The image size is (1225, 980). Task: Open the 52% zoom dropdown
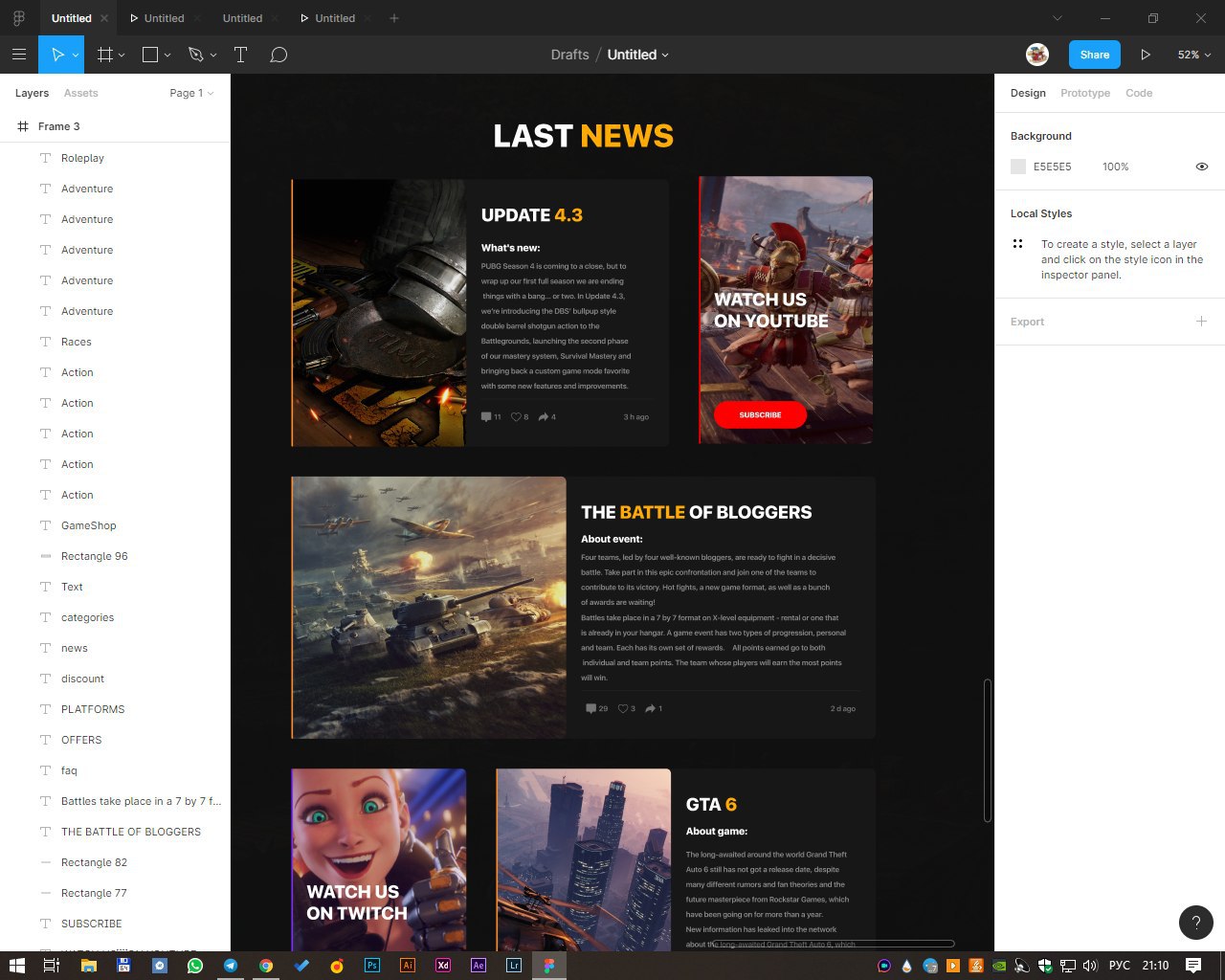[1194, 55]
